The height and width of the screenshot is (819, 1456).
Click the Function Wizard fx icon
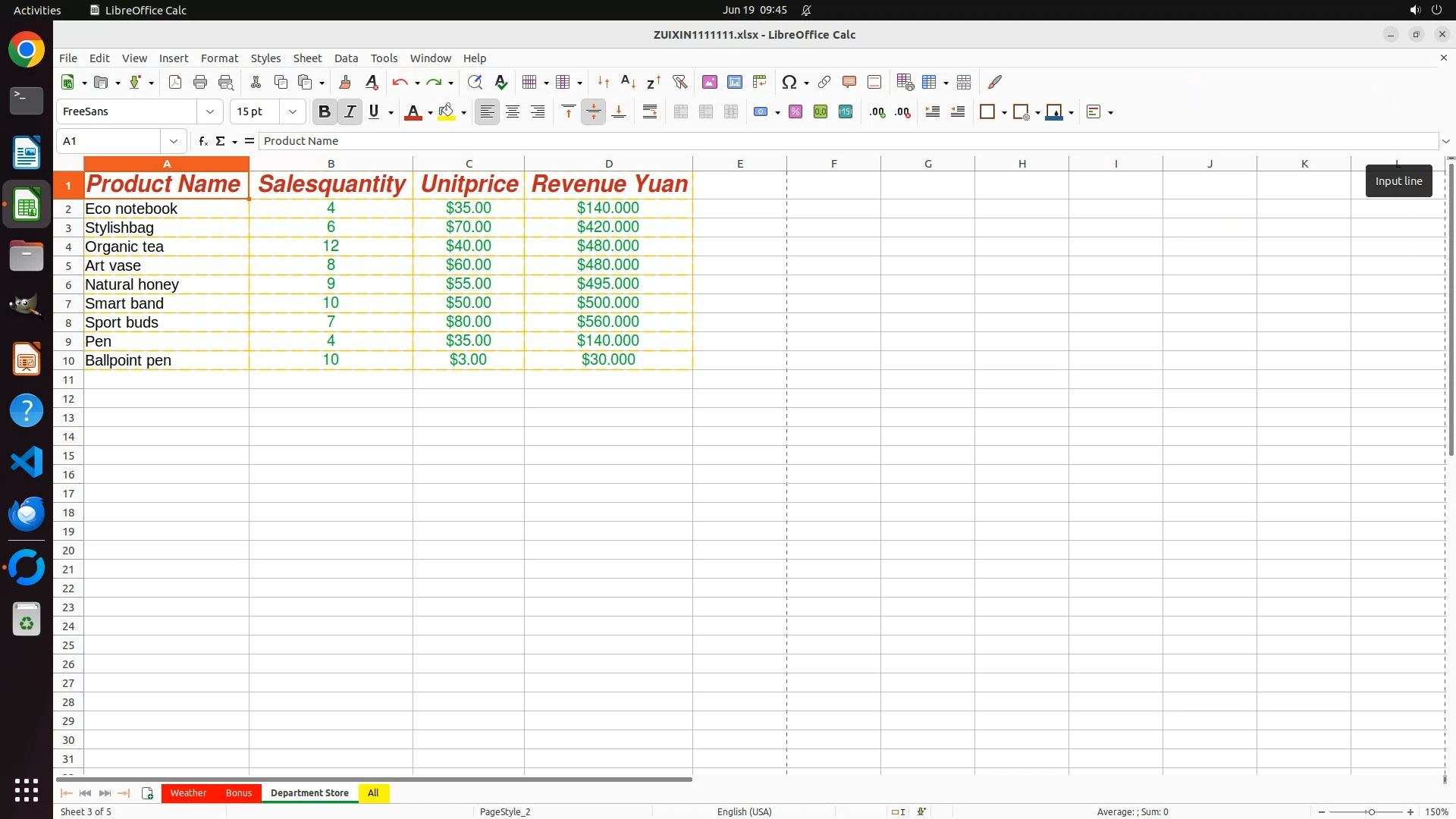tap(202, 141)
